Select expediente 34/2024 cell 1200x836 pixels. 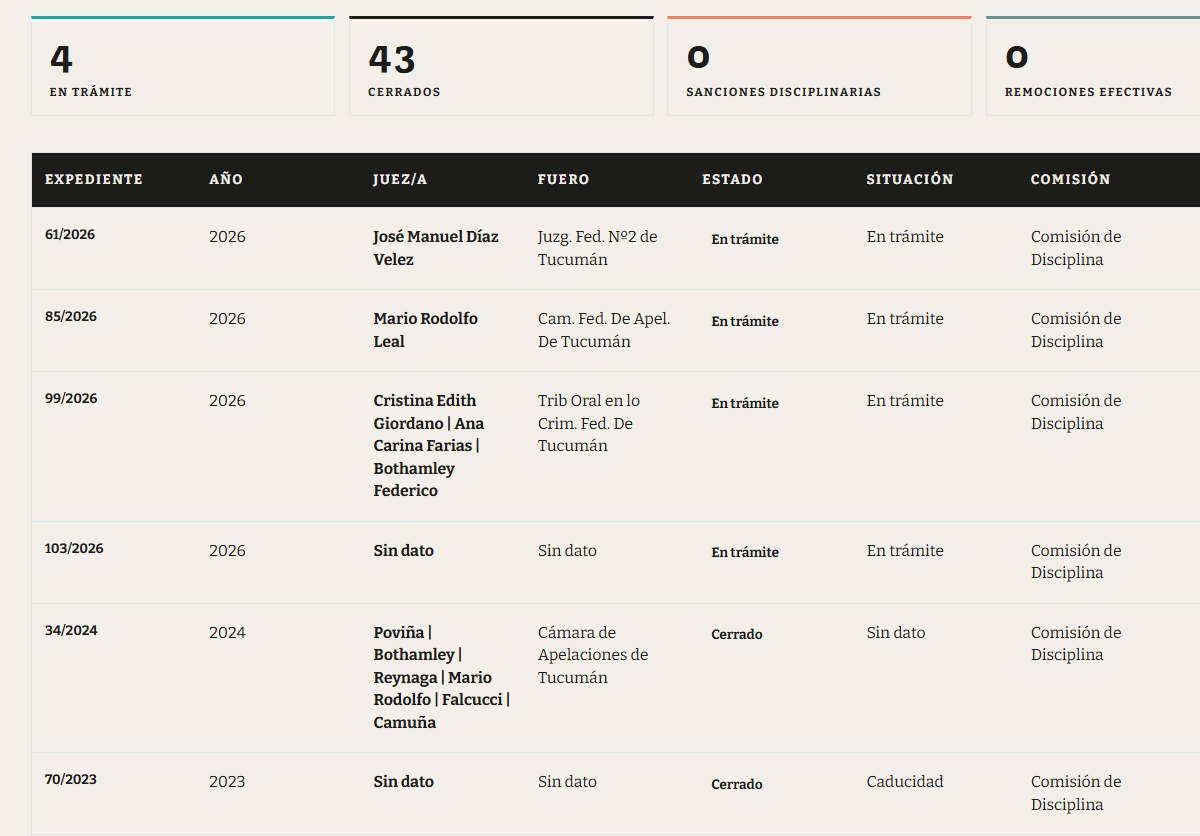(71, 631)
